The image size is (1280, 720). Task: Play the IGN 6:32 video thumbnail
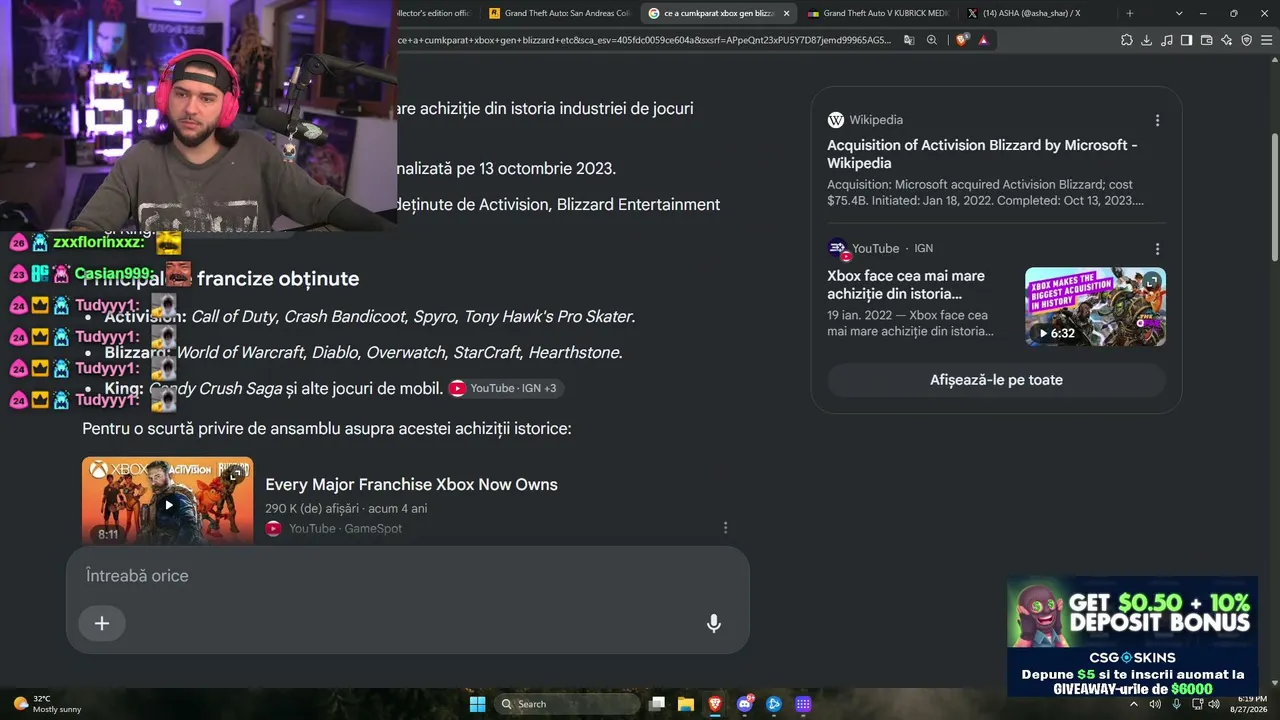click(x=1095, y=306)
